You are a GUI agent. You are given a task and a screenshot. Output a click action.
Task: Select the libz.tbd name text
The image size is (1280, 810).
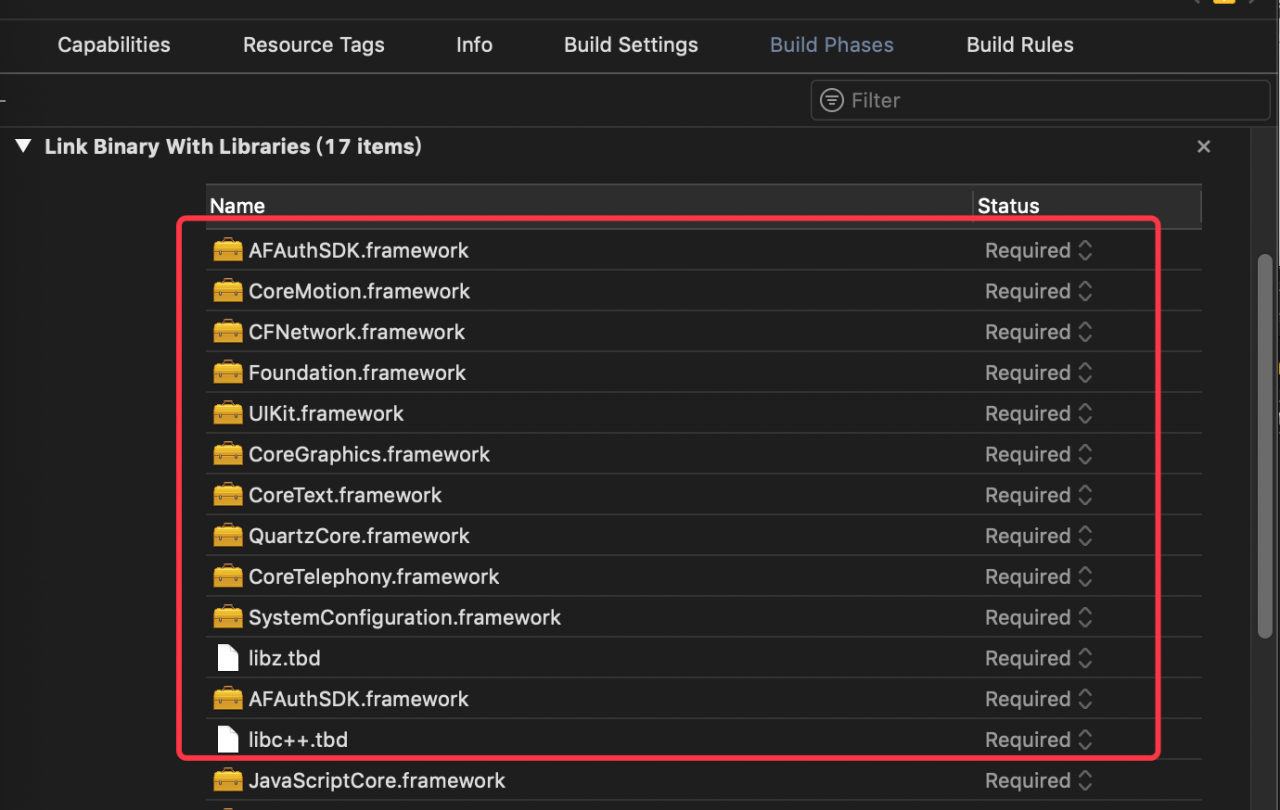coord(284,658)
